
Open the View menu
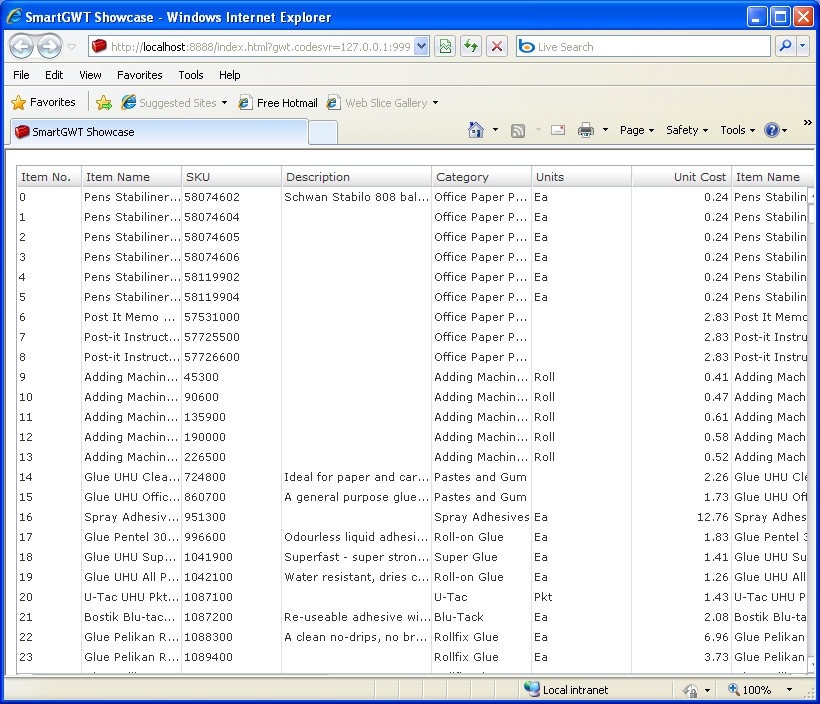pyautogui.click(x=90, y=75)
